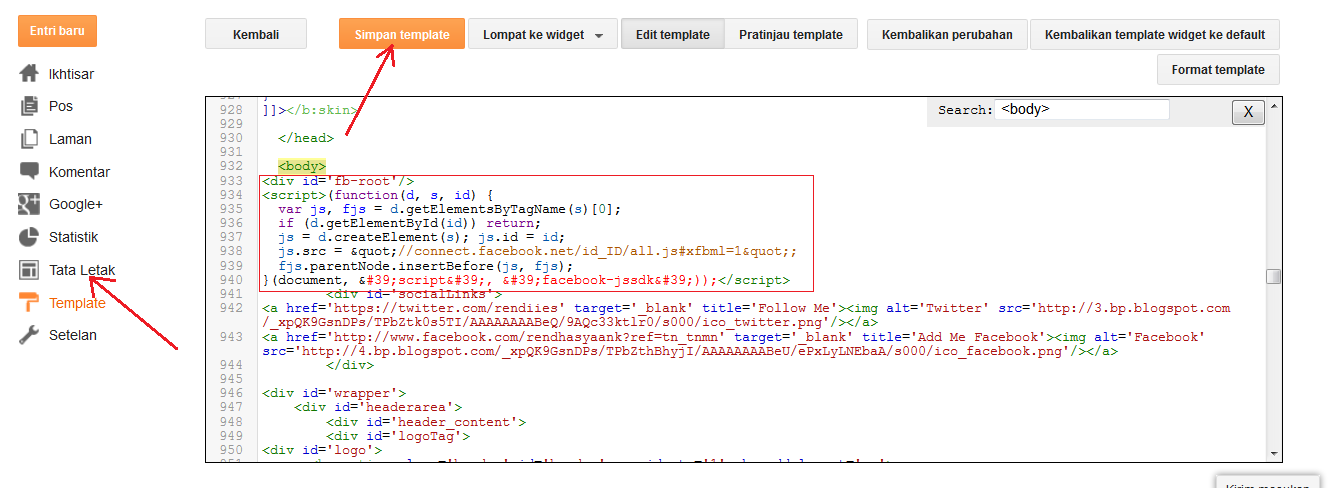Click the Setelan wrench icon
The height and width of the screenshot is (488, 1328).
click(x=29, y=335)
